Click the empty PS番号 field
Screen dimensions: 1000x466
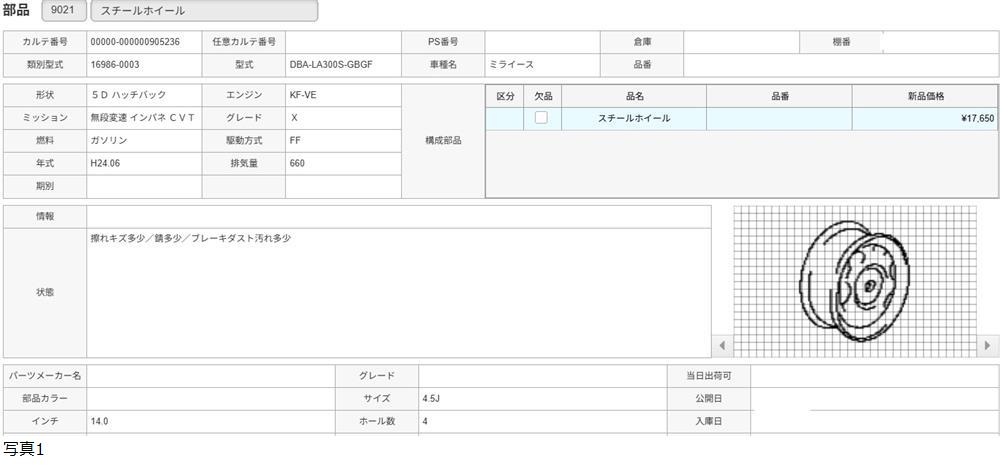pos(542,42)
